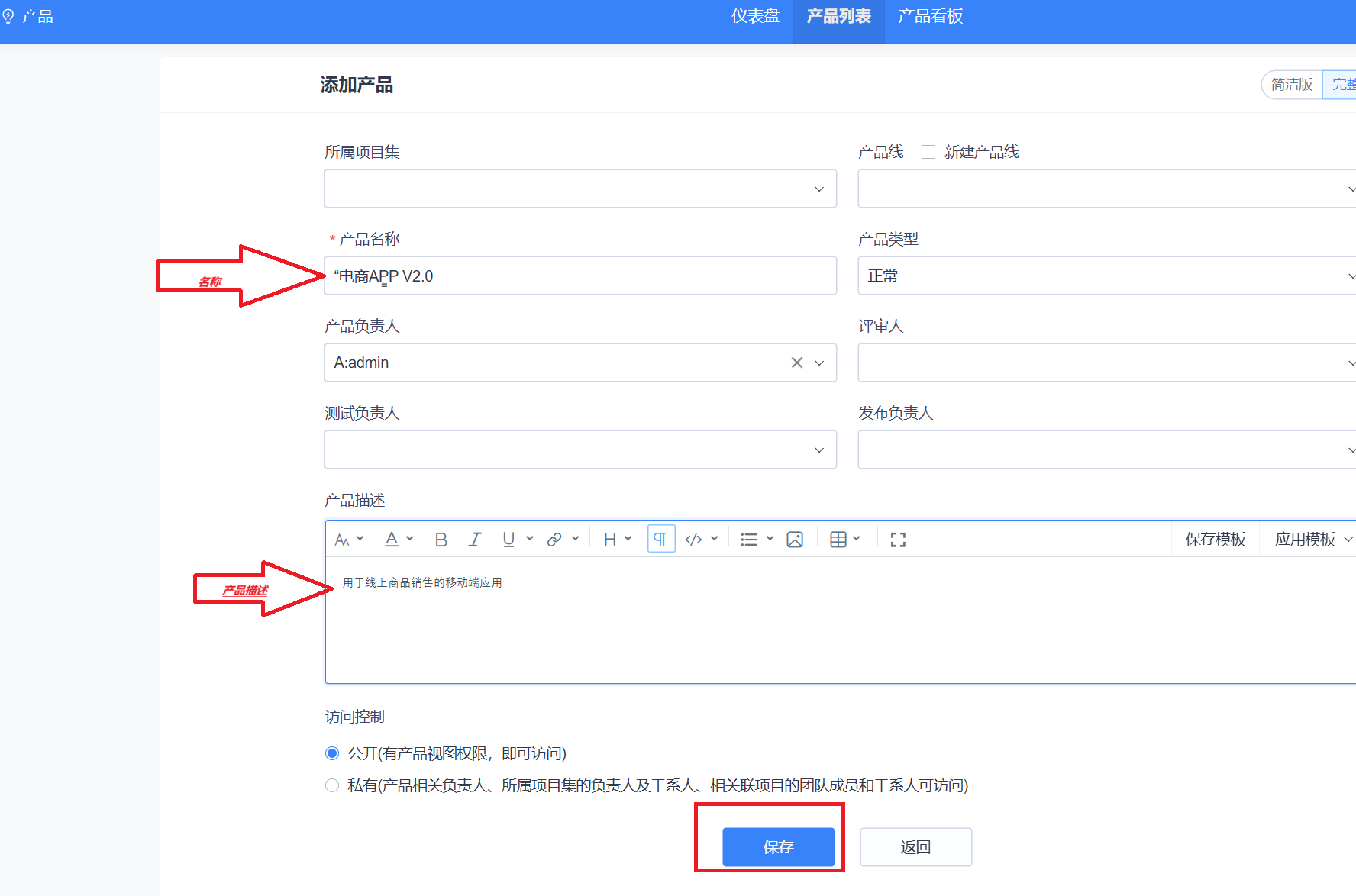
Task: Select the 私有 access control option
Action: (x=332, y=785)
